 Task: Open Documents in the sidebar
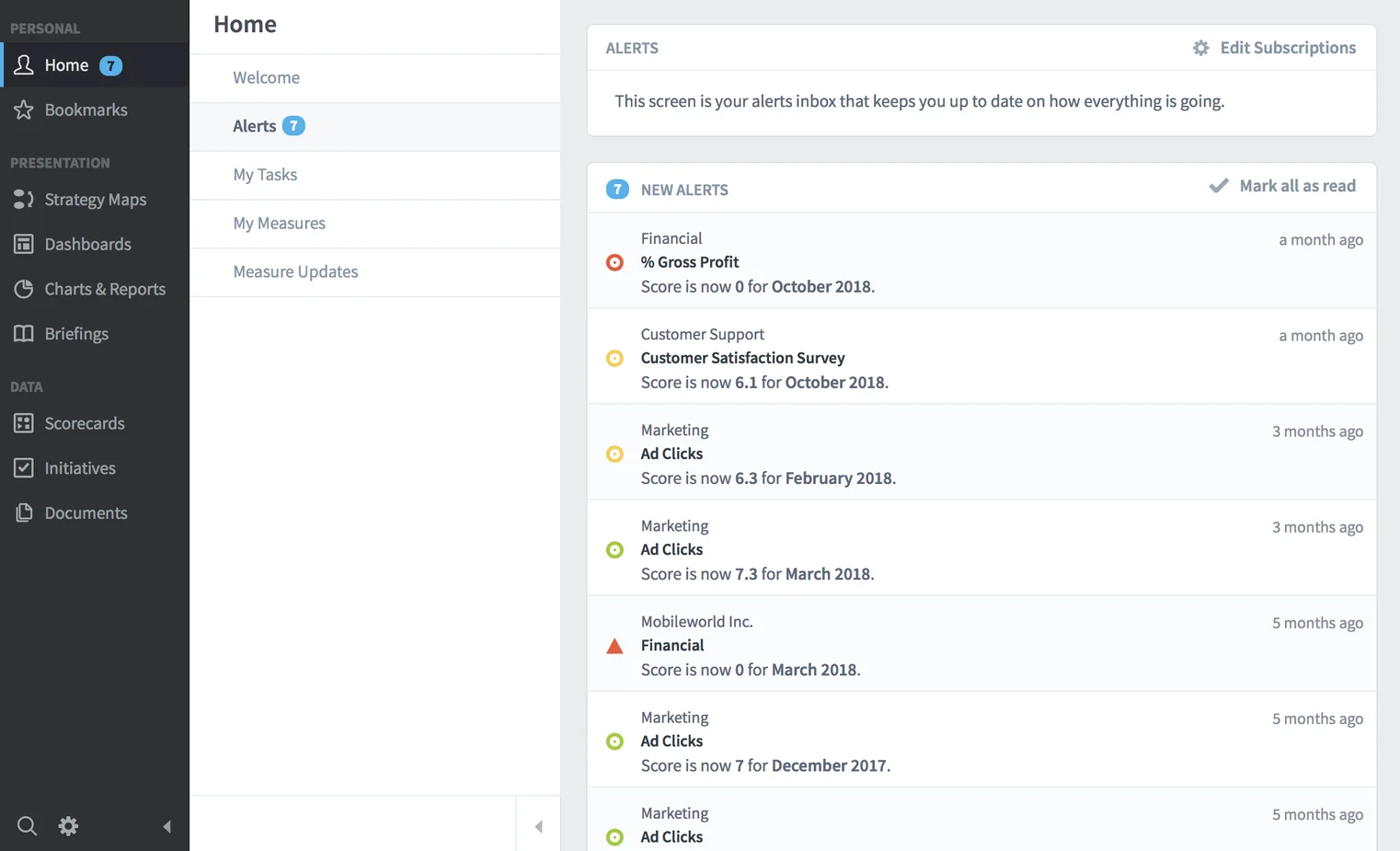pyautogui.click(x=86, y=513)
